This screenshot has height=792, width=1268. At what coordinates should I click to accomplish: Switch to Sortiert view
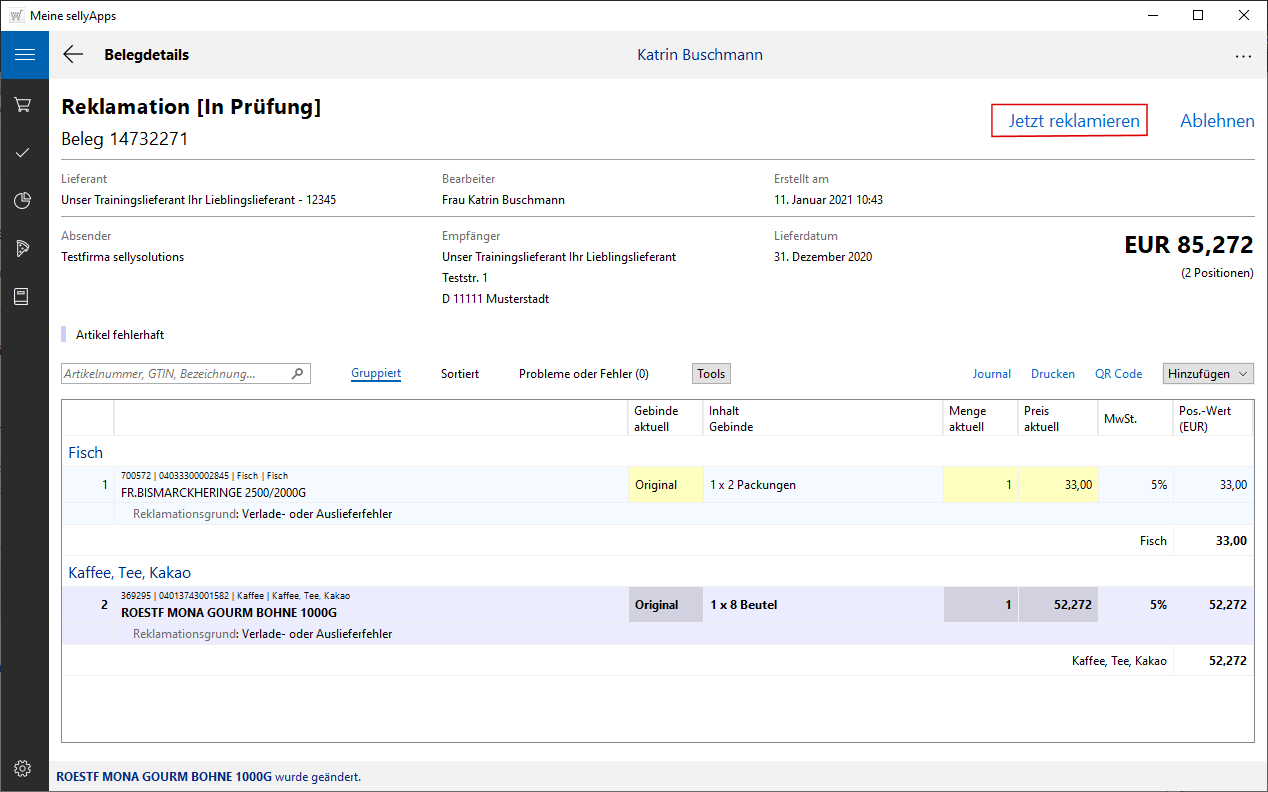460,374
